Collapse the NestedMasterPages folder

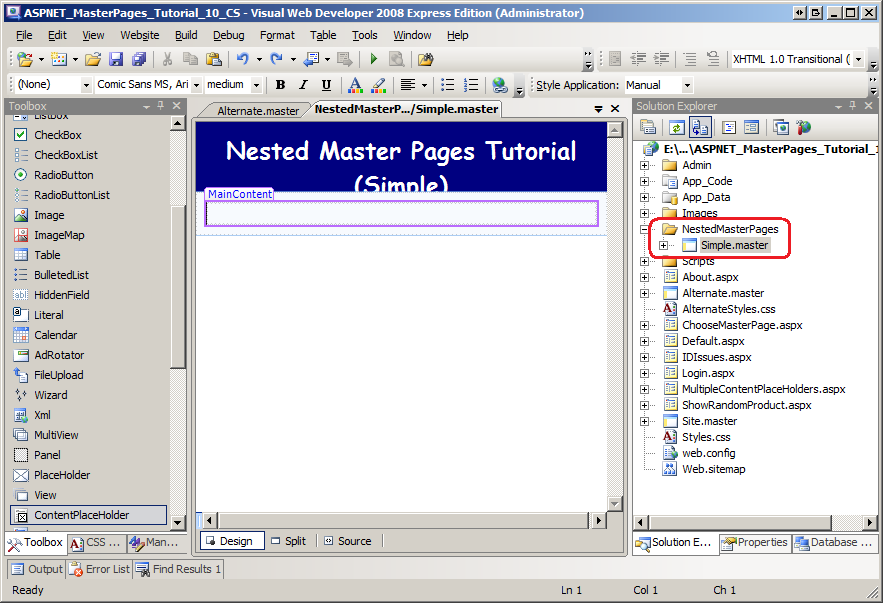coord(645,230)
